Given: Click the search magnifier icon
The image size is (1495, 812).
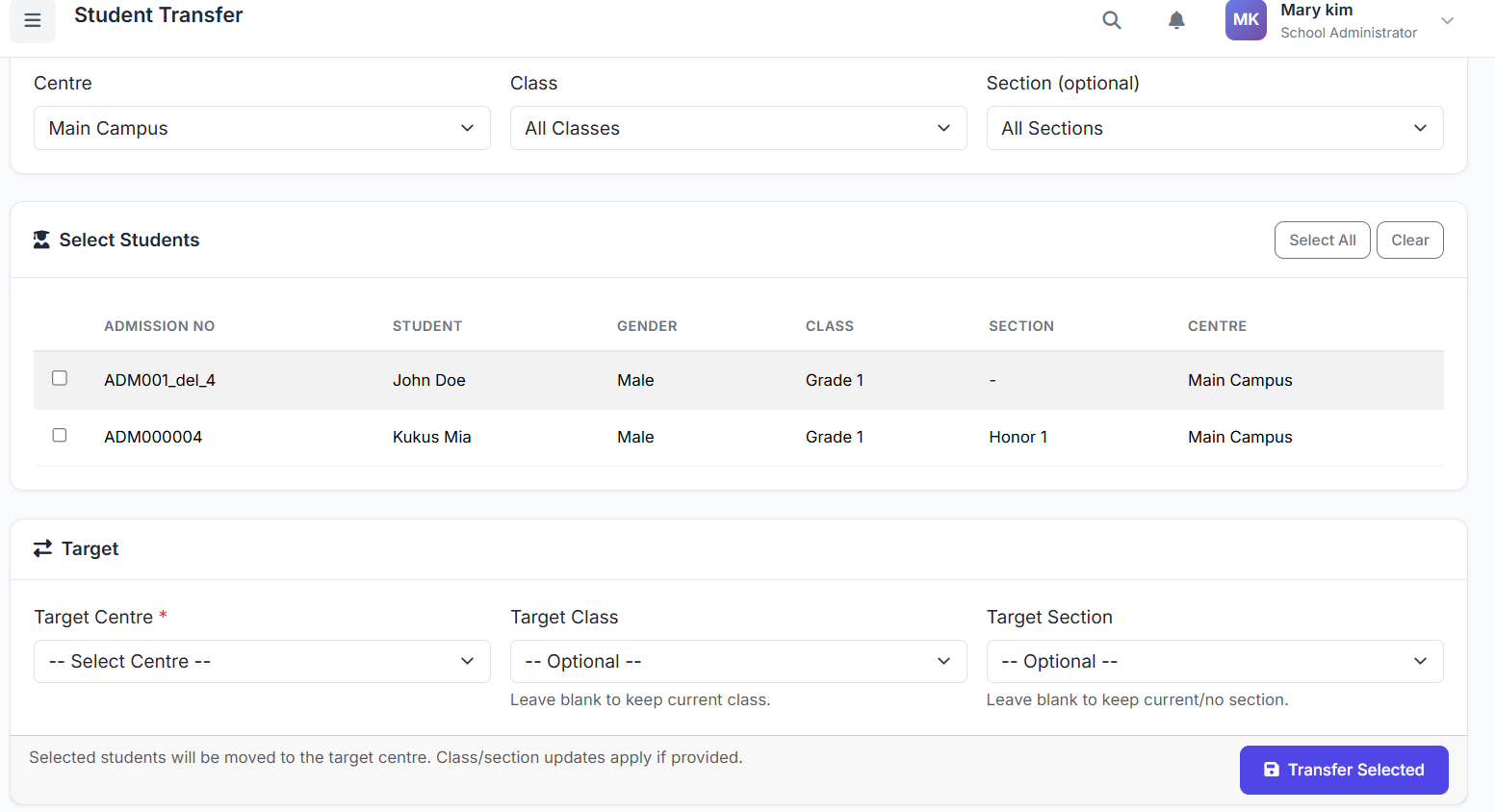Looking at the screenshot, I should [x=1111, y=20].
